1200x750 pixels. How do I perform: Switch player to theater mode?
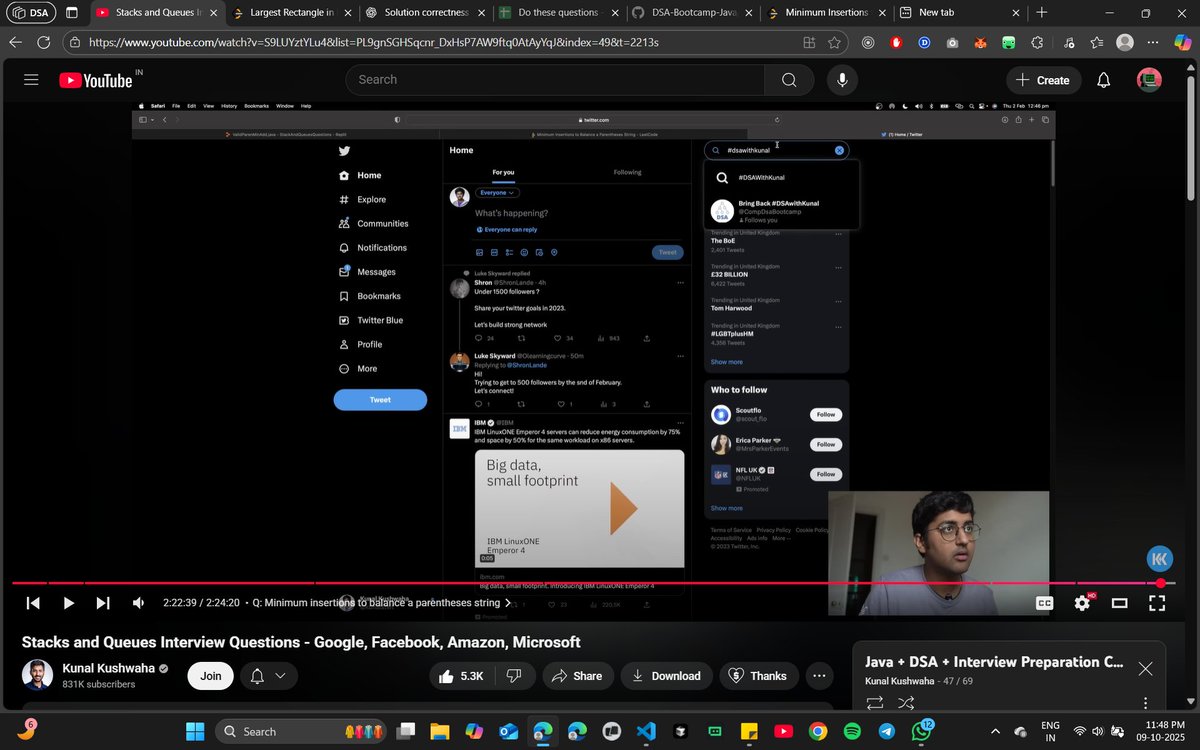click(x=1120, y=603)
